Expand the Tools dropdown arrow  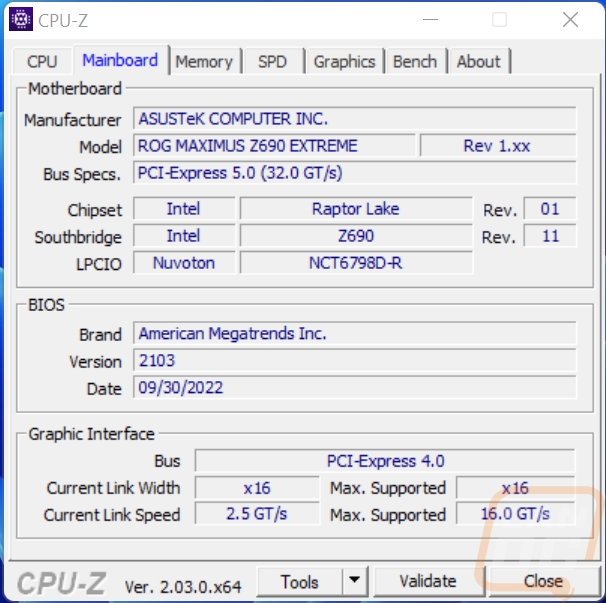354,582
